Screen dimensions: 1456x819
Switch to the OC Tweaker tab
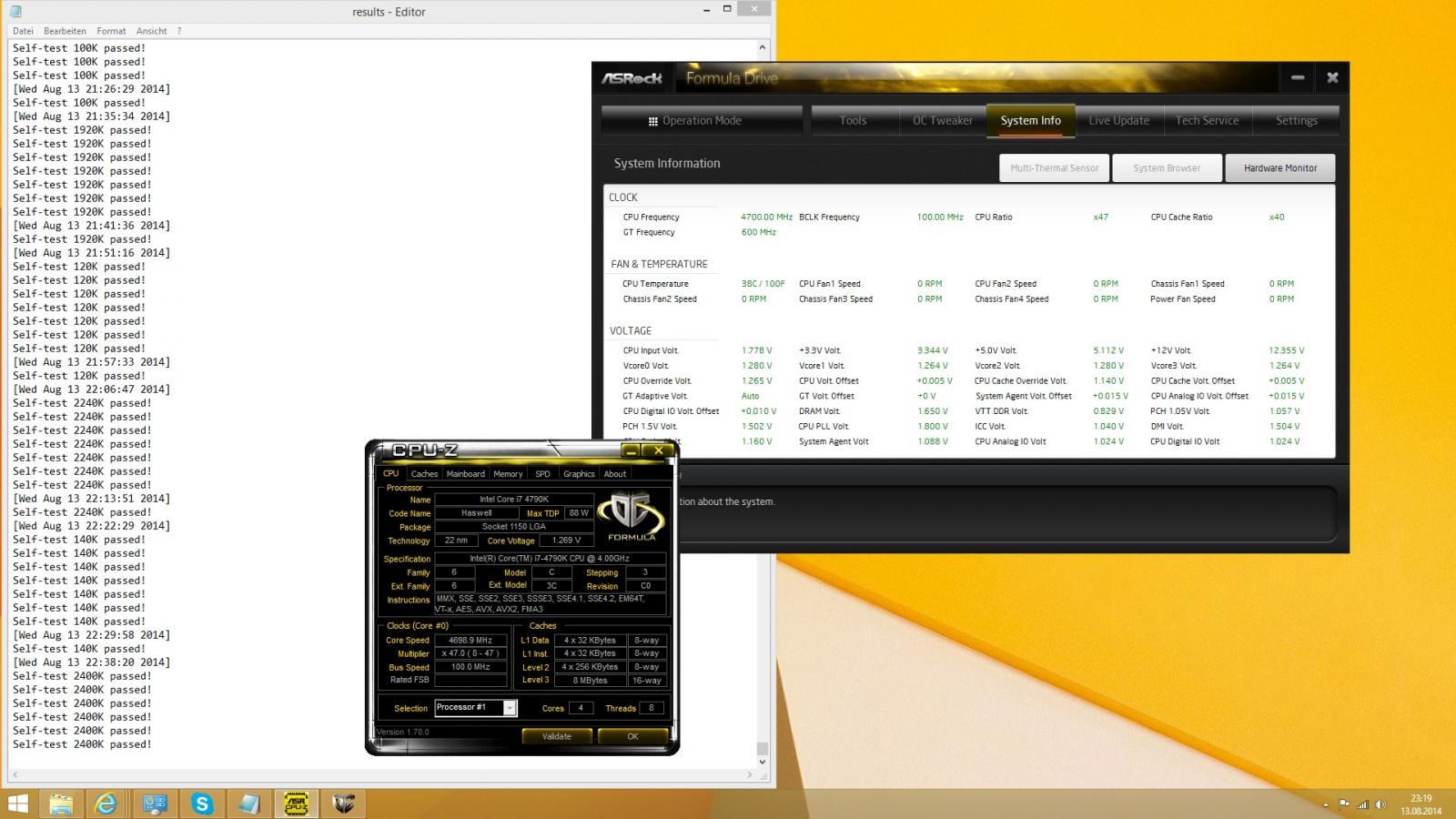(942, 120)
